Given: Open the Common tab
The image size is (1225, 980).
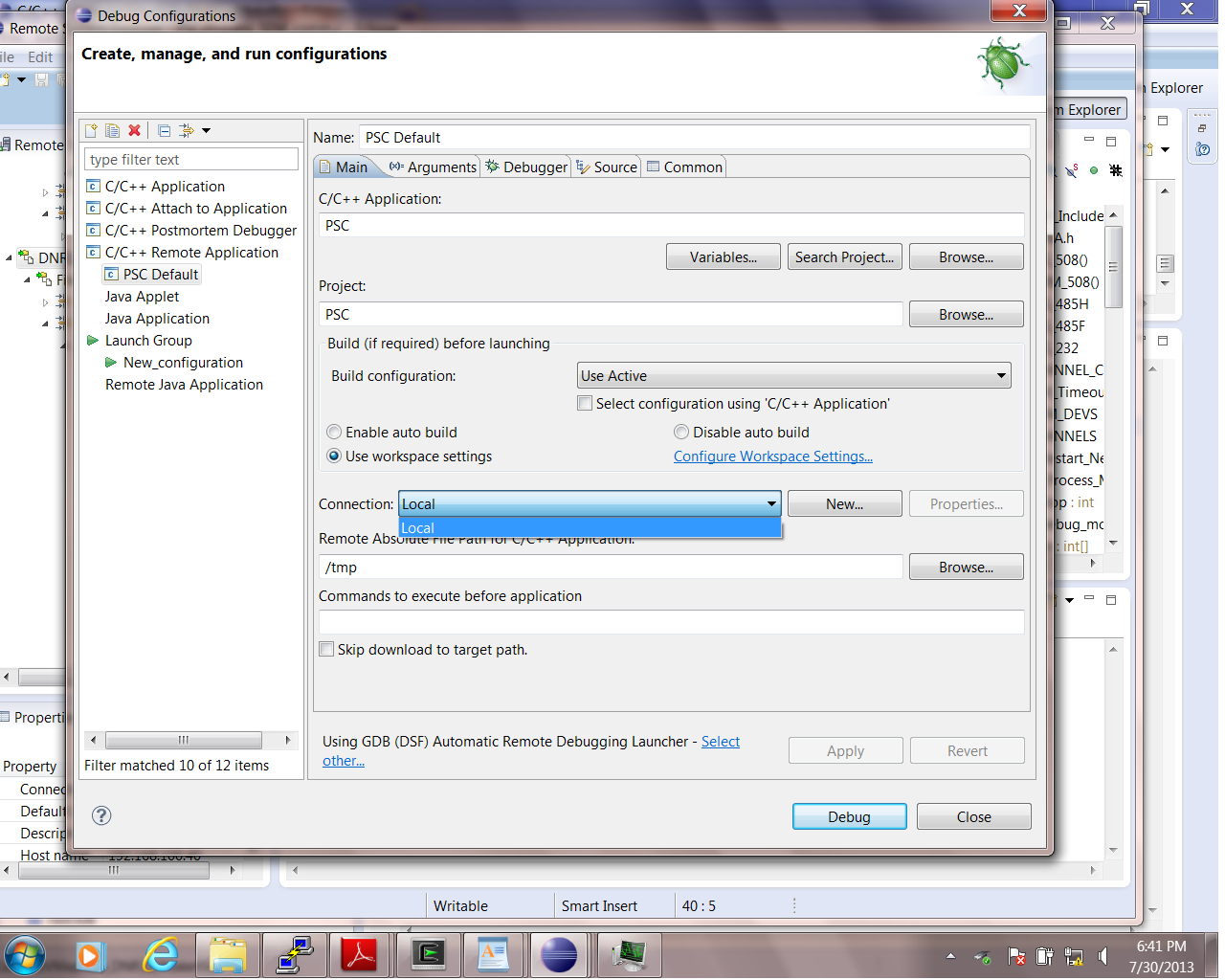Looking at the screenshot, I should click(684, 167).
